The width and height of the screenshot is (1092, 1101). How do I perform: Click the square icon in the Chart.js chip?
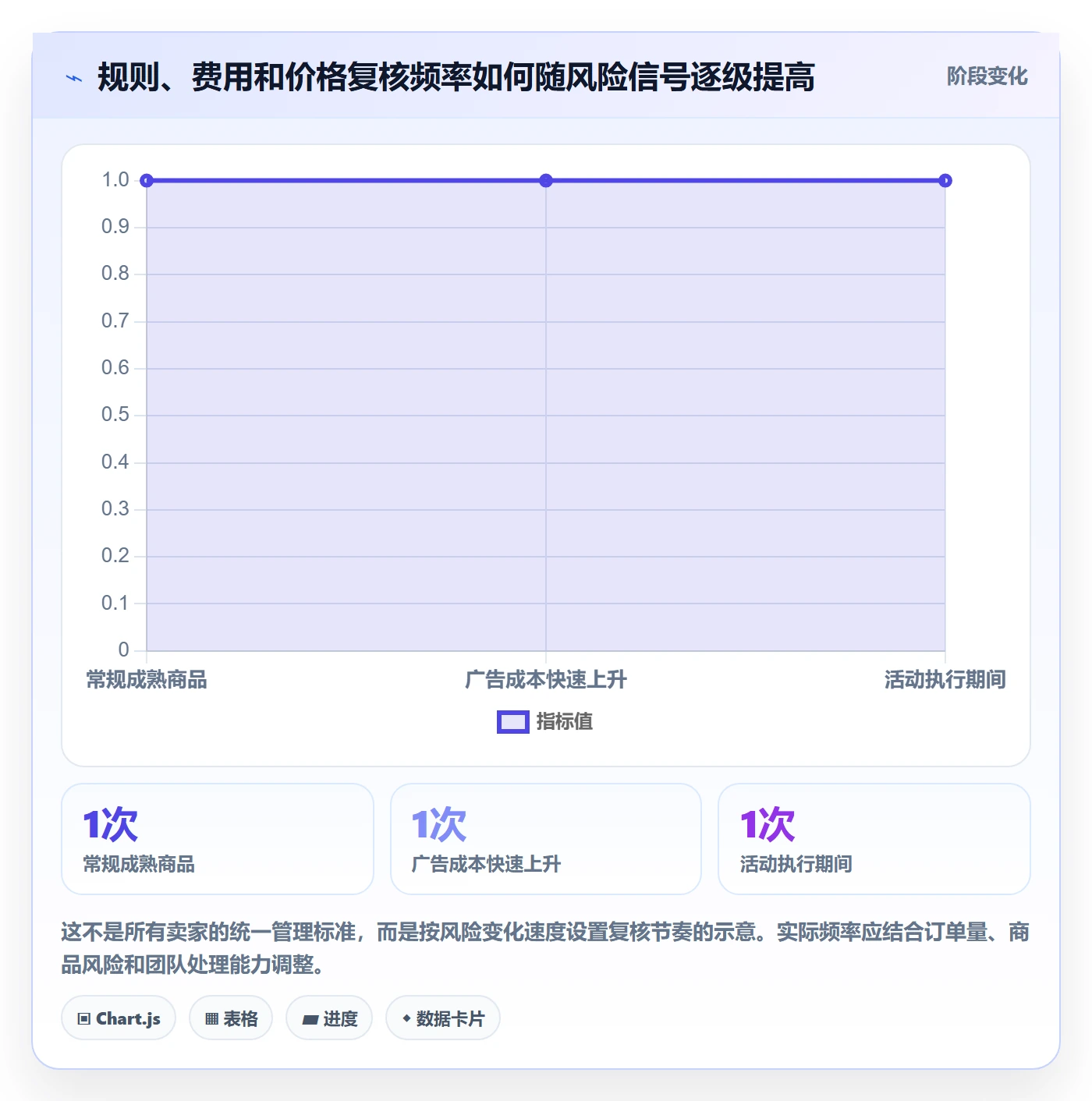click(x=84, y=1019)
